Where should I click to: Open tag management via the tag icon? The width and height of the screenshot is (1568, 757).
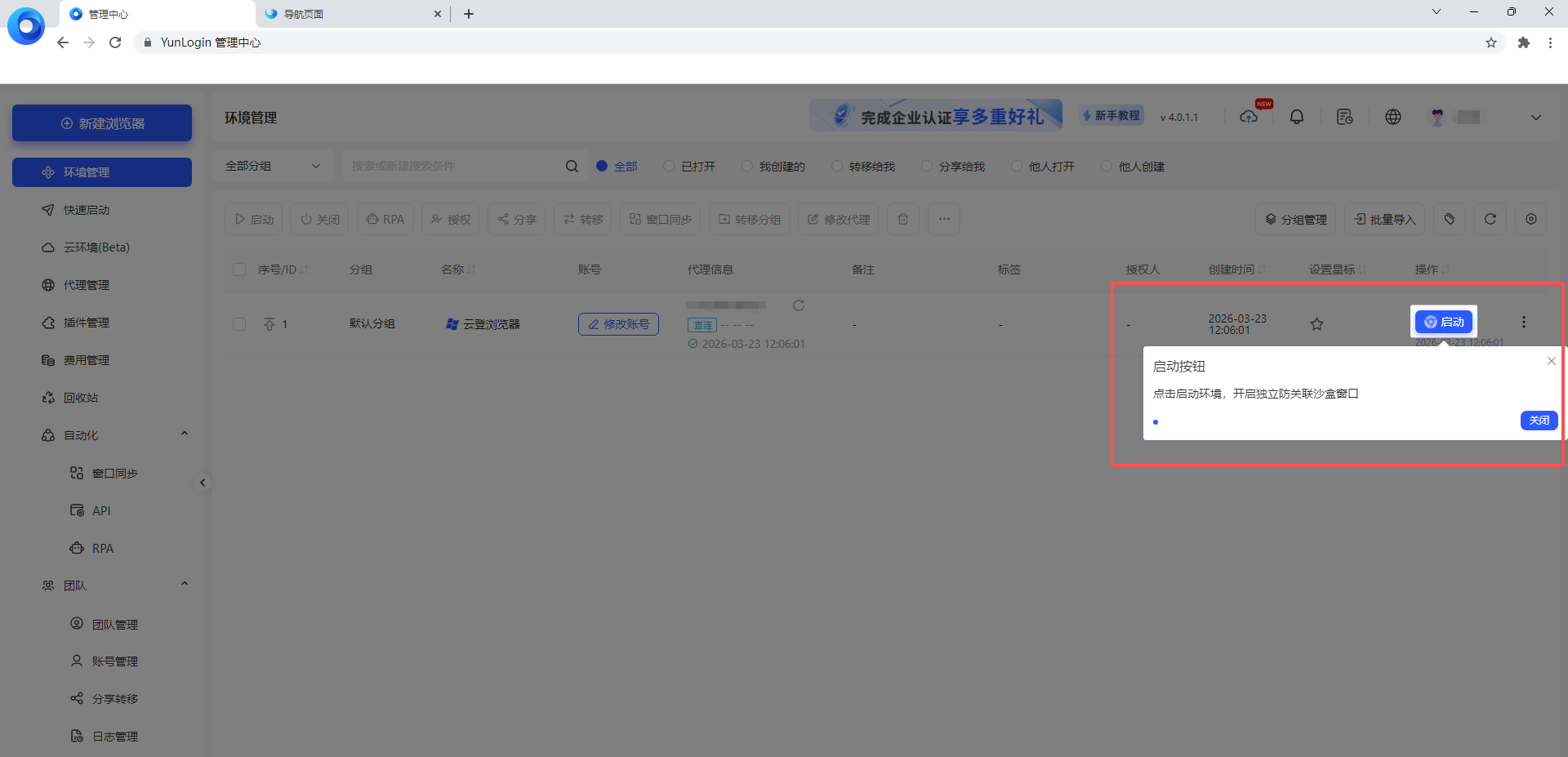tap(1449, 219)
